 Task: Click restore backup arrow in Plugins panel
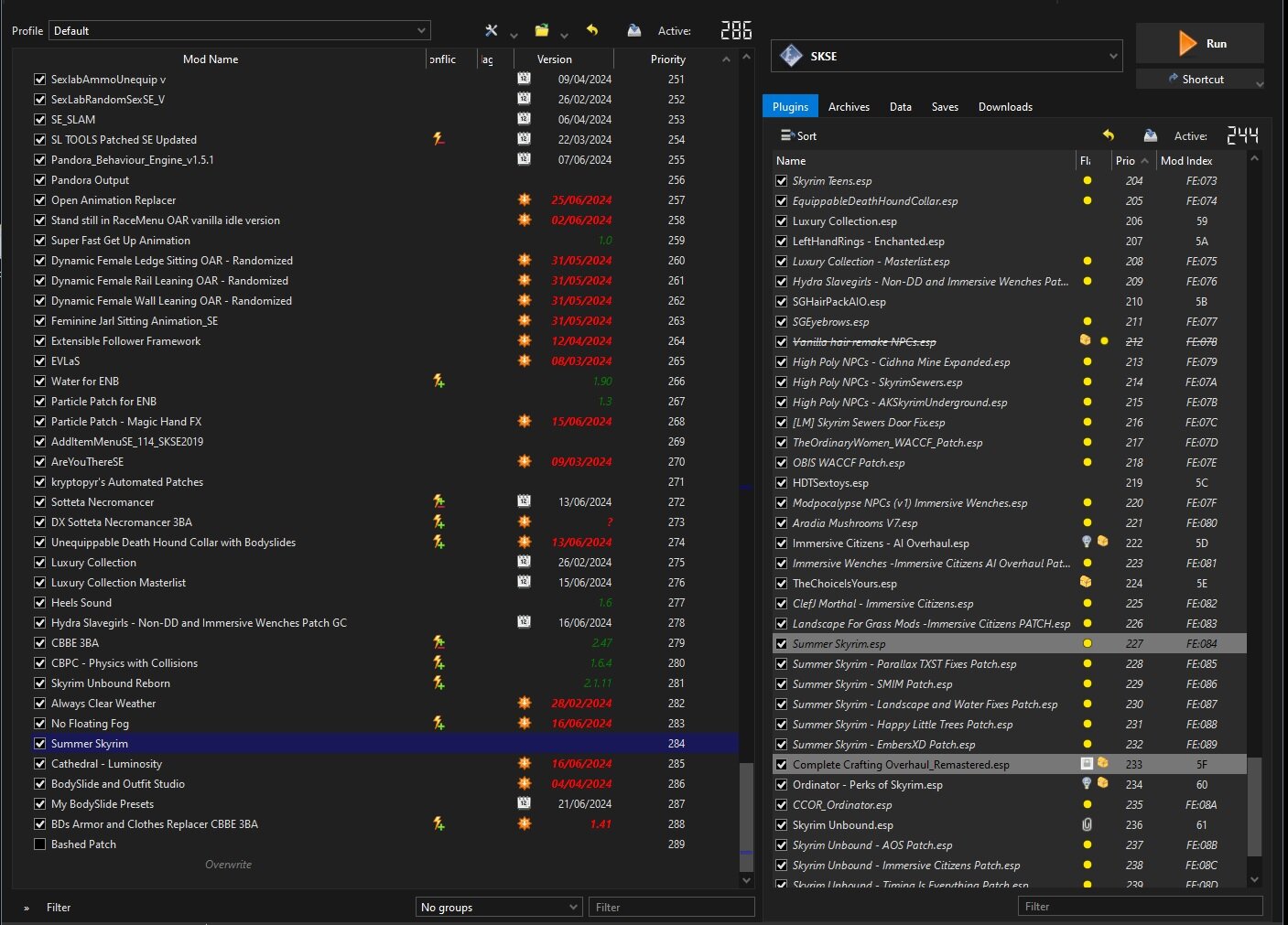(1109, 135)
